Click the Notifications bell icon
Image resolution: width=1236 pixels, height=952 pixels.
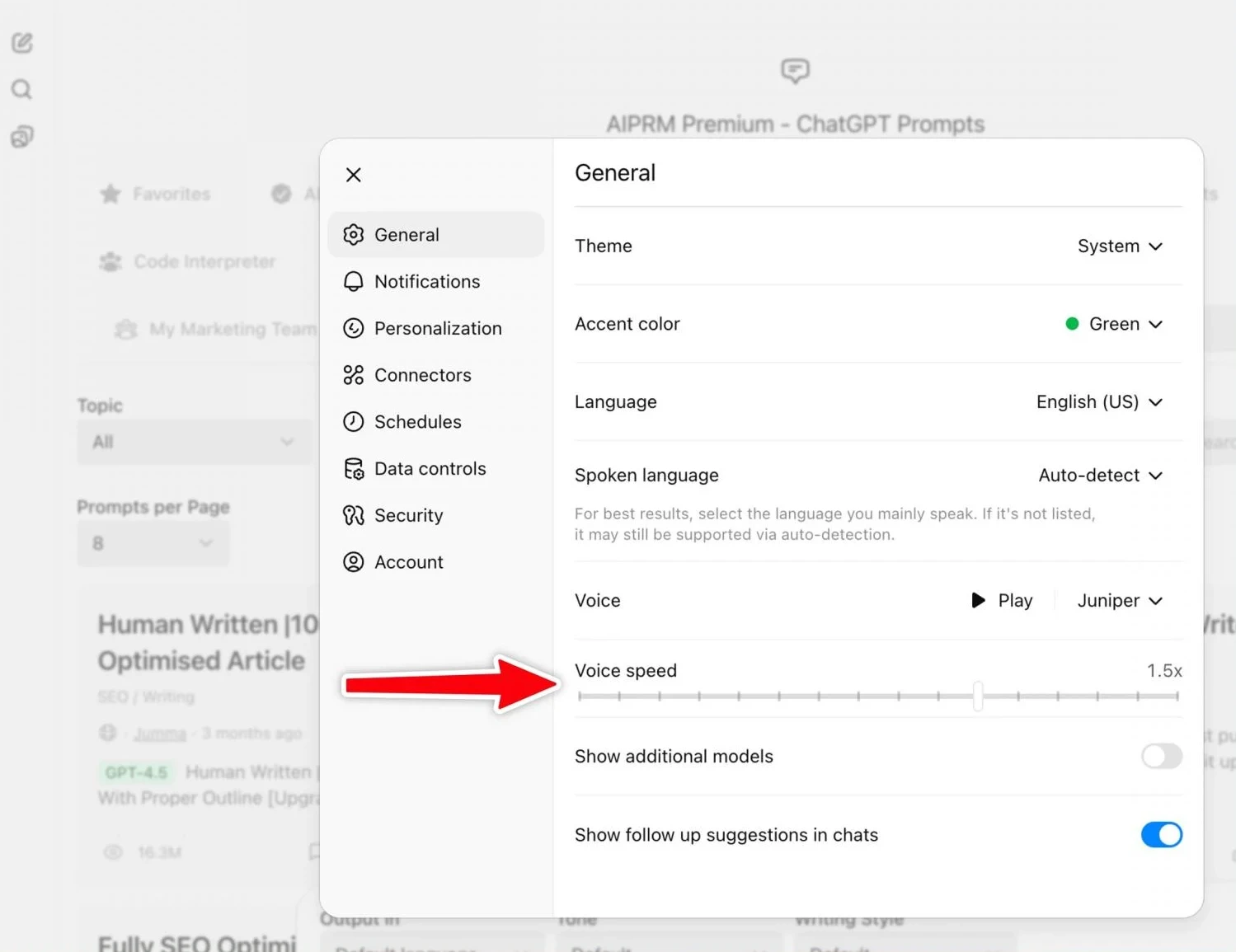point(354,282)
